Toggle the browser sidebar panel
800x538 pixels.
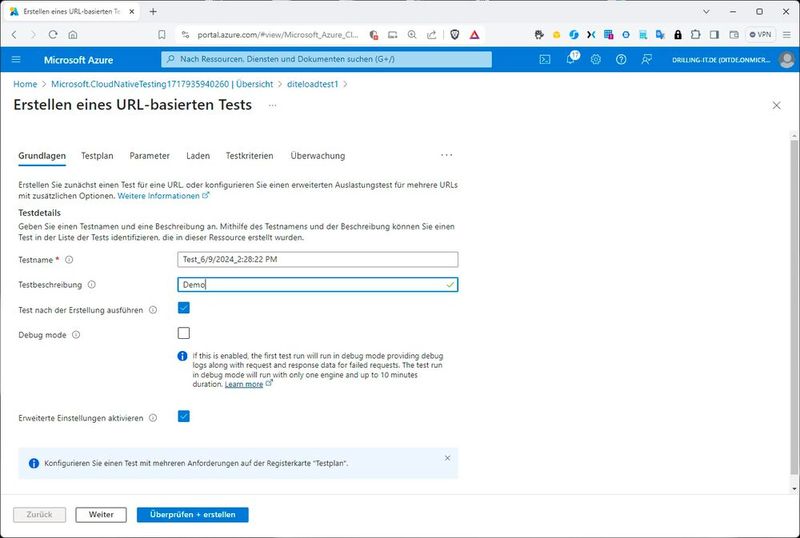pos(714,35)
